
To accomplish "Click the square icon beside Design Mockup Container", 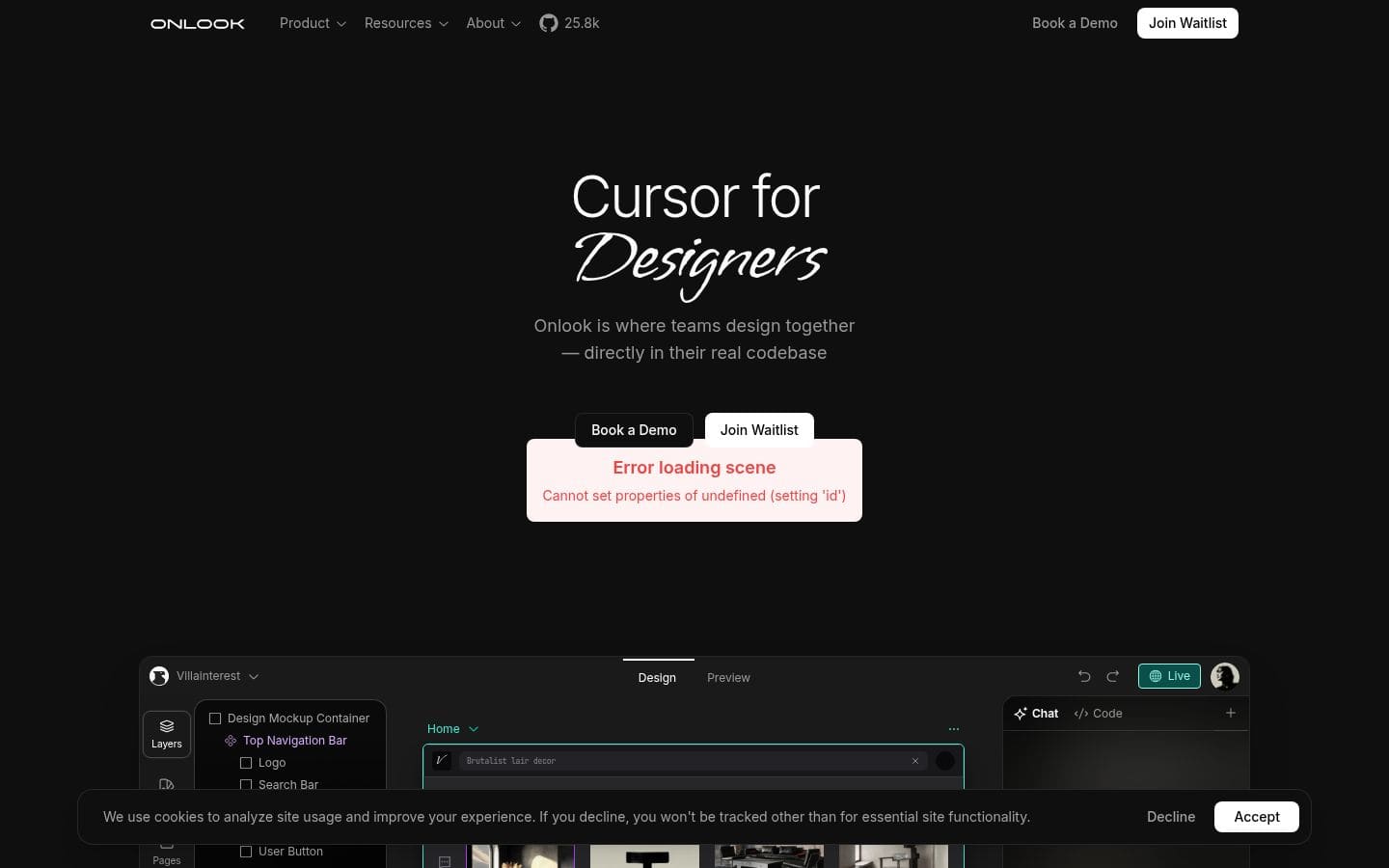I will click(215, 719).
